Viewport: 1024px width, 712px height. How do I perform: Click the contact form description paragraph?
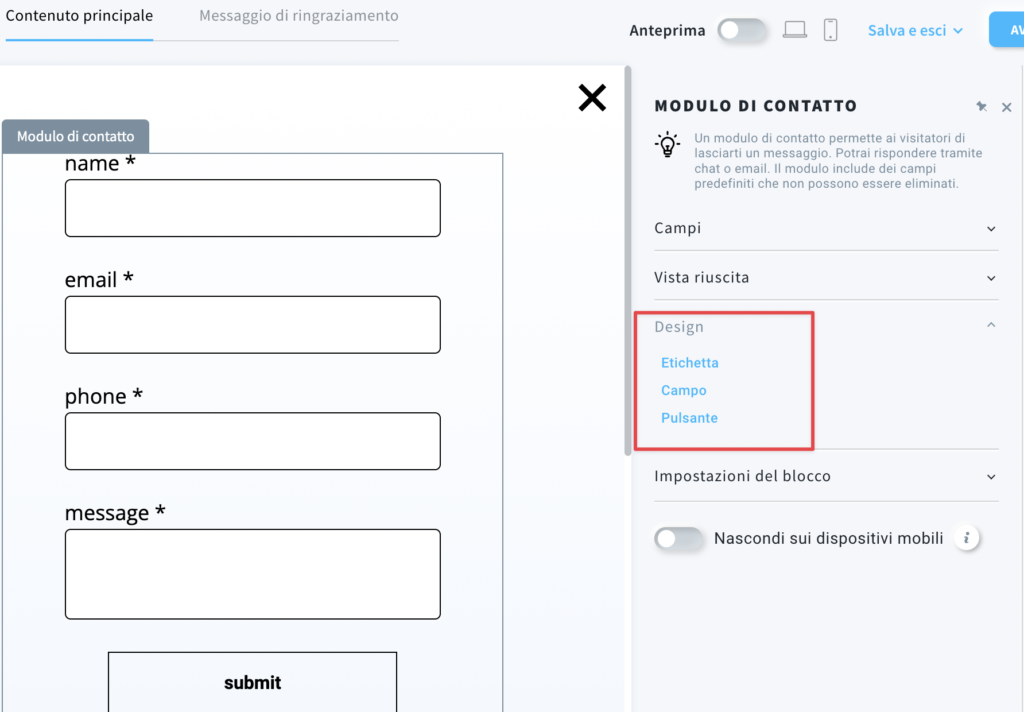839,161
